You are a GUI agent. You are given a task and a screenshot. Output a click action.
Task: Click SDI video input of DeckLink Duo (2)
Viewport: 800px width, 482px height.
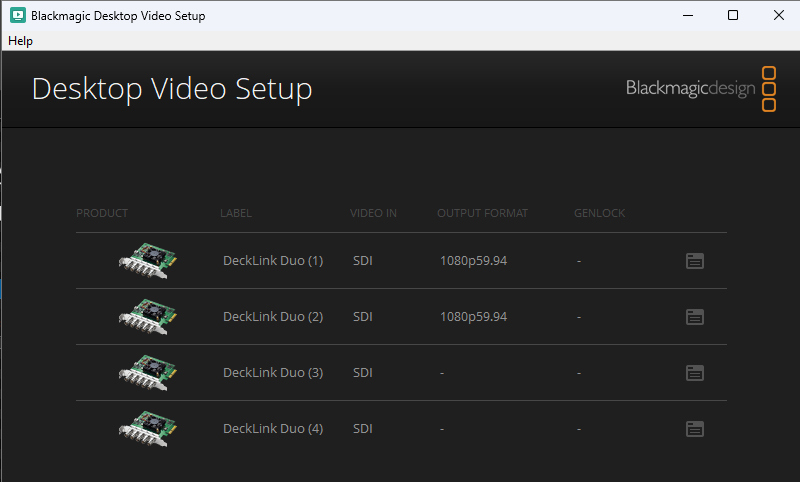(x=363, y=317)
